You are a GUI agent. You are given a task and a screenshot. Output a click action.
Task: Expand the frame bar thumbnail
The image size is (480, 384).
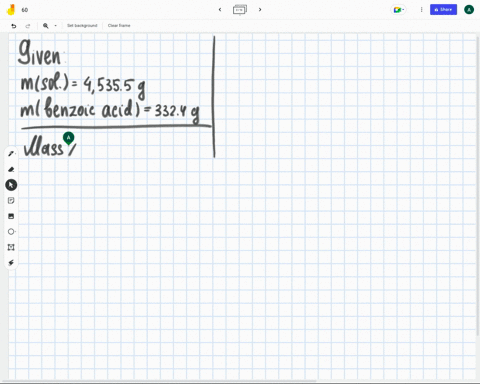(x=240, y=10)
